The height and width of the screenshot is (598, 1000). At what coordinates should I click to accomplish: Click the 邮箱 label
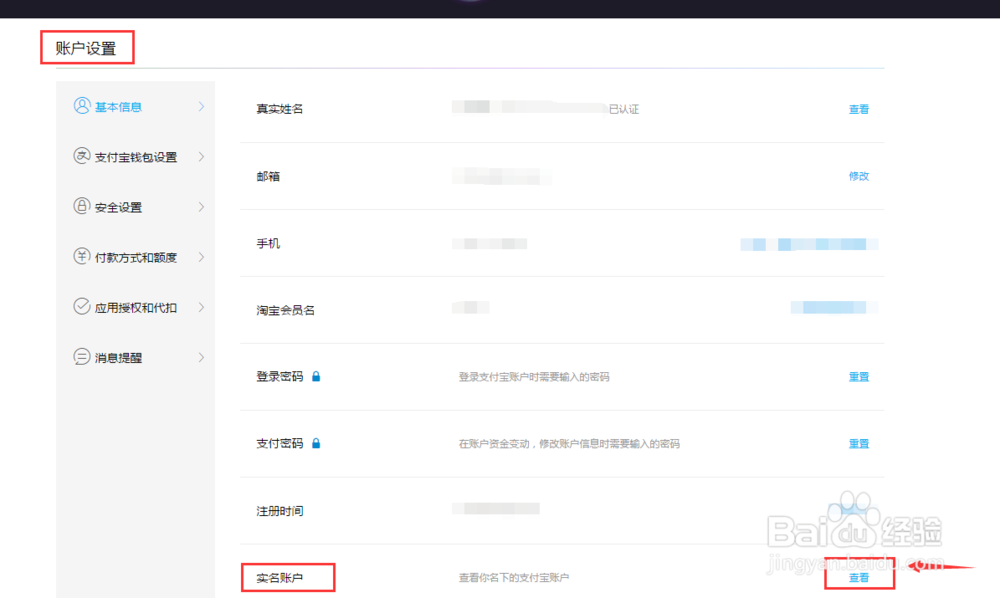268,176
